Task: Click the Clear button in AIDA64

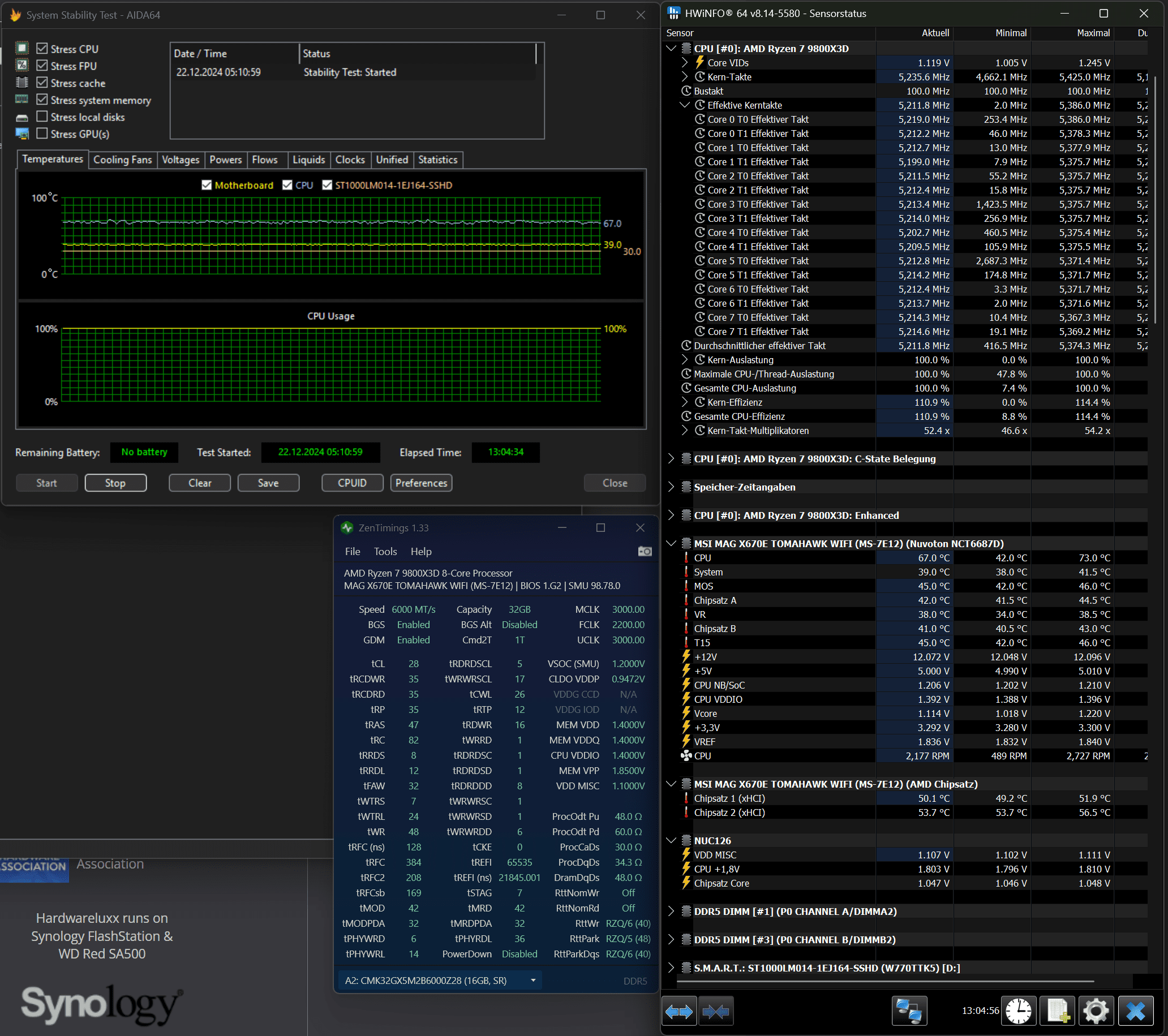Action: pos(200,483)
